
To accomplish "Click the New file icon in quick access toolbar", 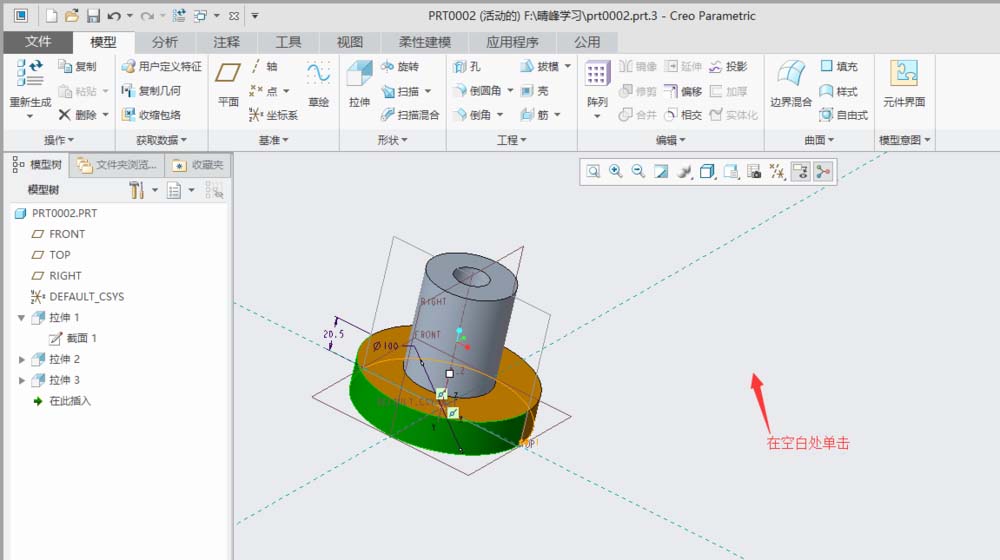I will pos(52,15).
